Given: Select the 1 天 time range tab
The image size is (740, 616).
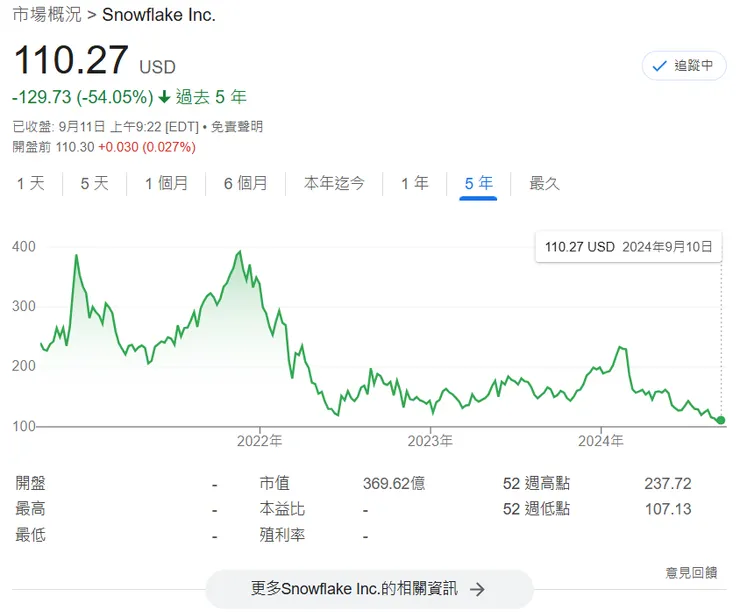Looking at the screenshot, I should click(31, 183).
